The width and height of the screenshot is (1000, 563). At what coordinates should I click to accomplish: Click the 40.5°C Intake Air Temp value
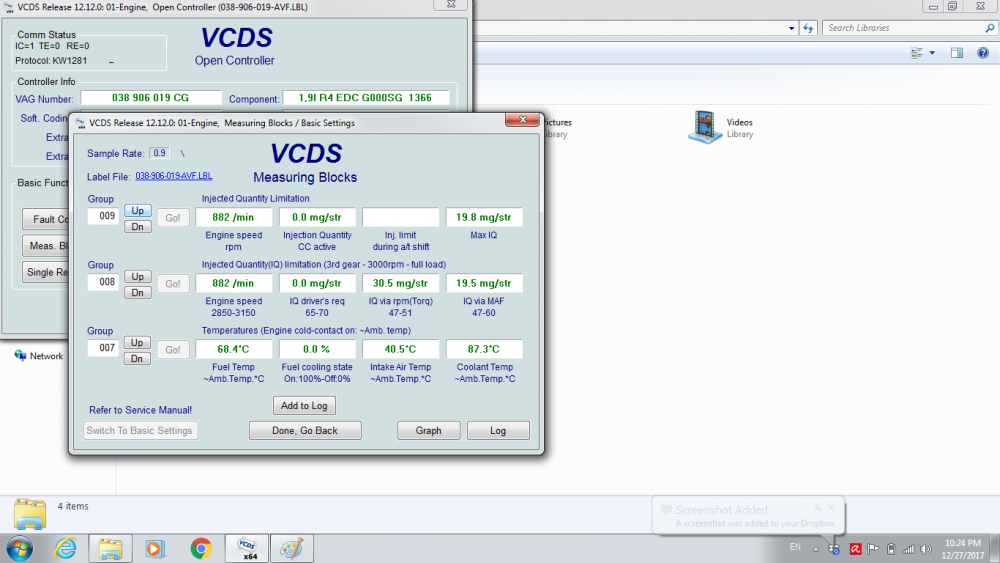coord(401,349)
